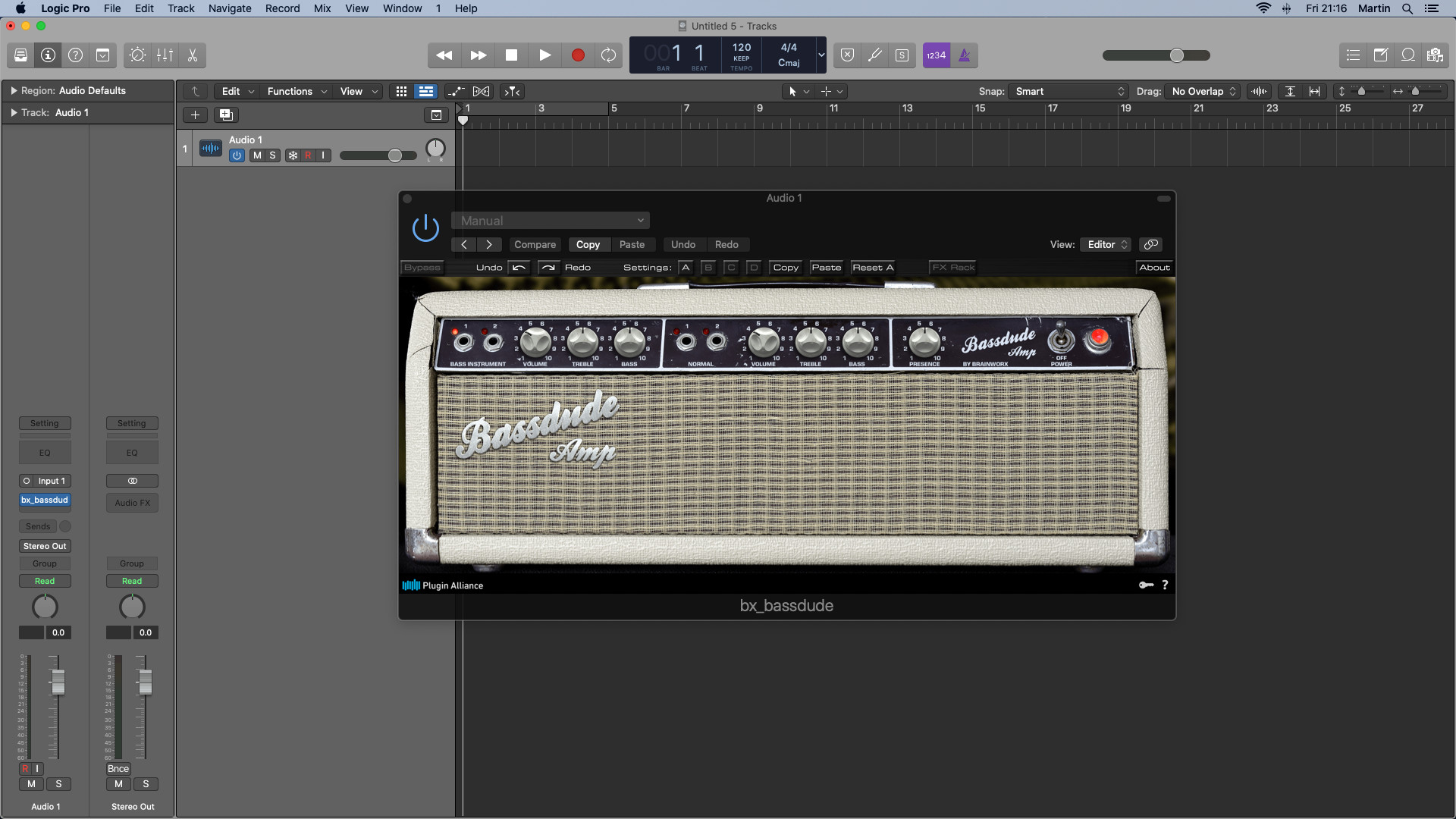
Task: Switch Tracks area to grid view icon
Action: tap(401, 91)
